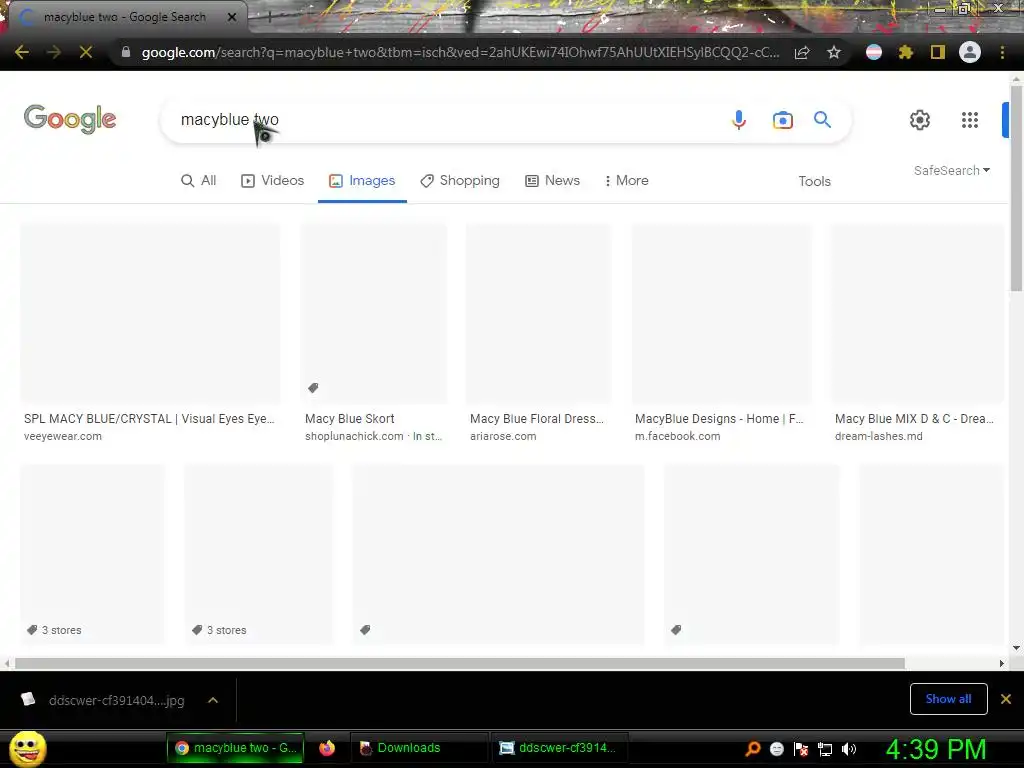Click the blue magnifier search button
This screenshot has height=768, width=1024.
click(822, 120)
